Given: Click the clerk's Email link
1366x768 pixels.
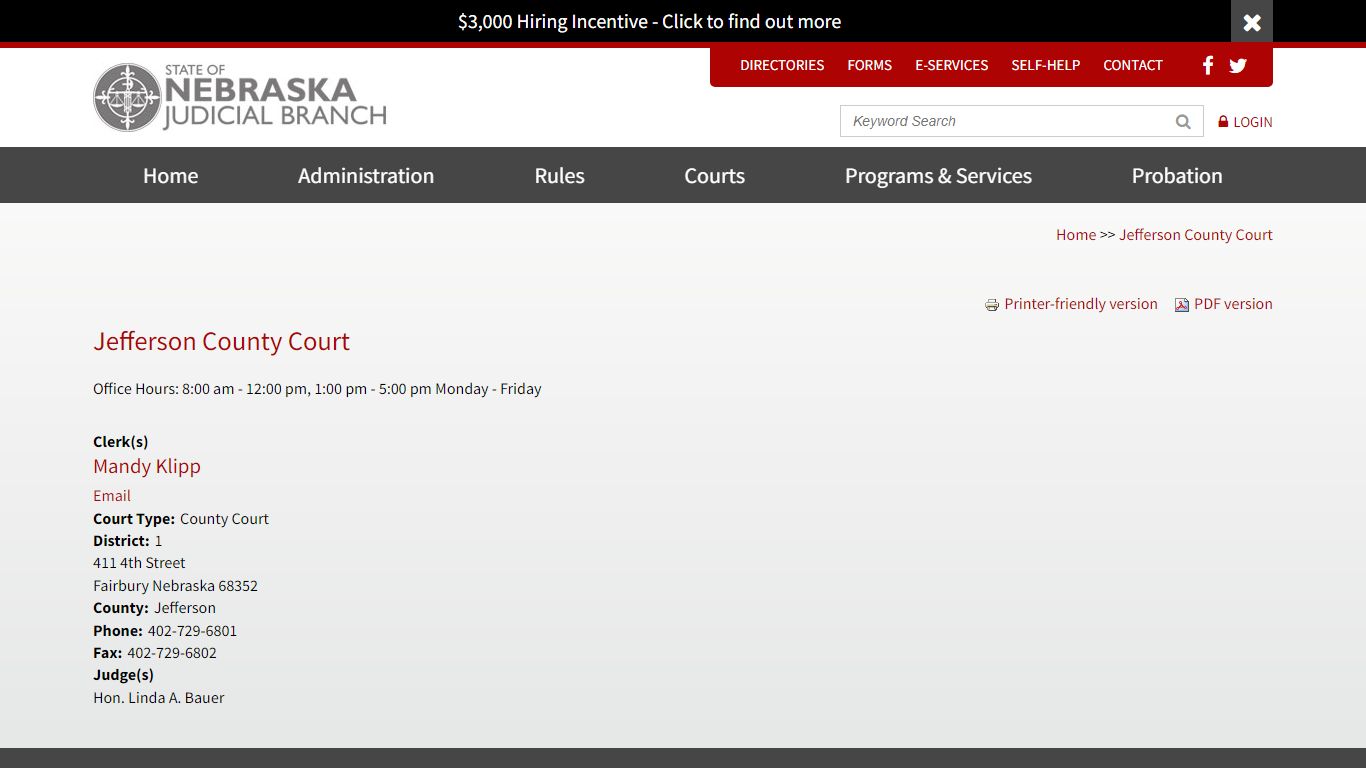Looking at the screenshot, I should [x=112, y=496].
